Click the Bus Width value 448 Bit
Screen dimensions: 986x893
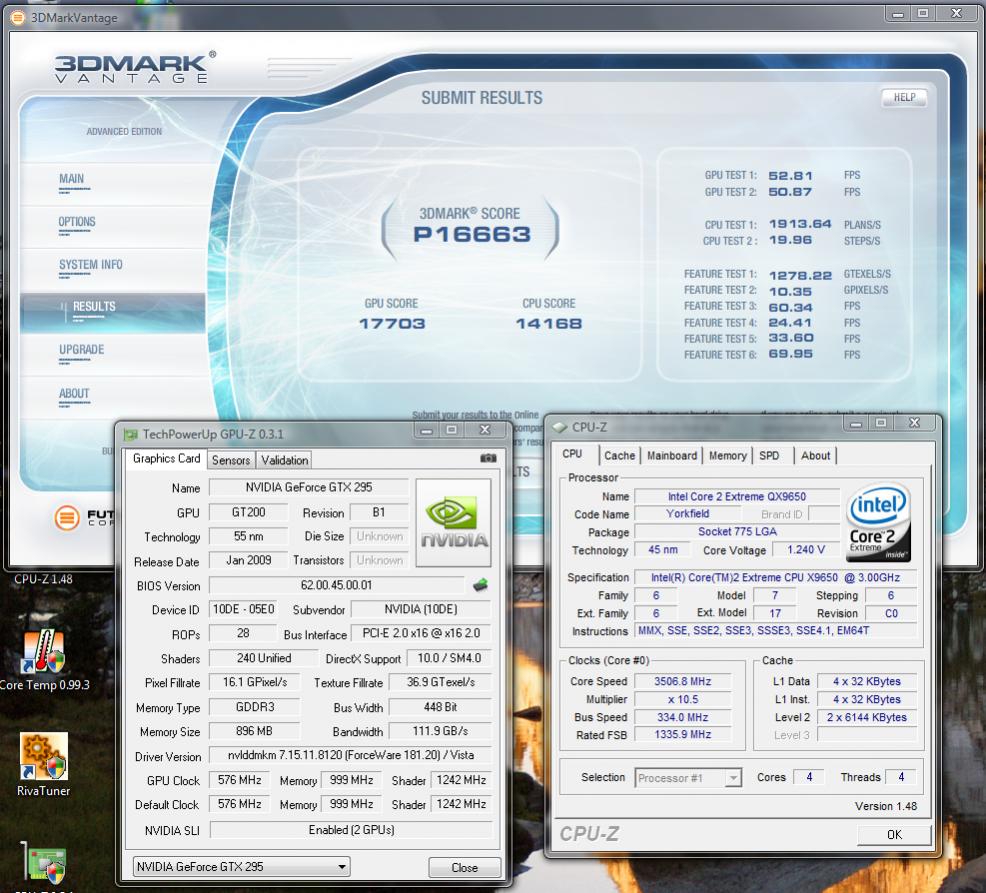pyautogui.click(x=440, y=707)
